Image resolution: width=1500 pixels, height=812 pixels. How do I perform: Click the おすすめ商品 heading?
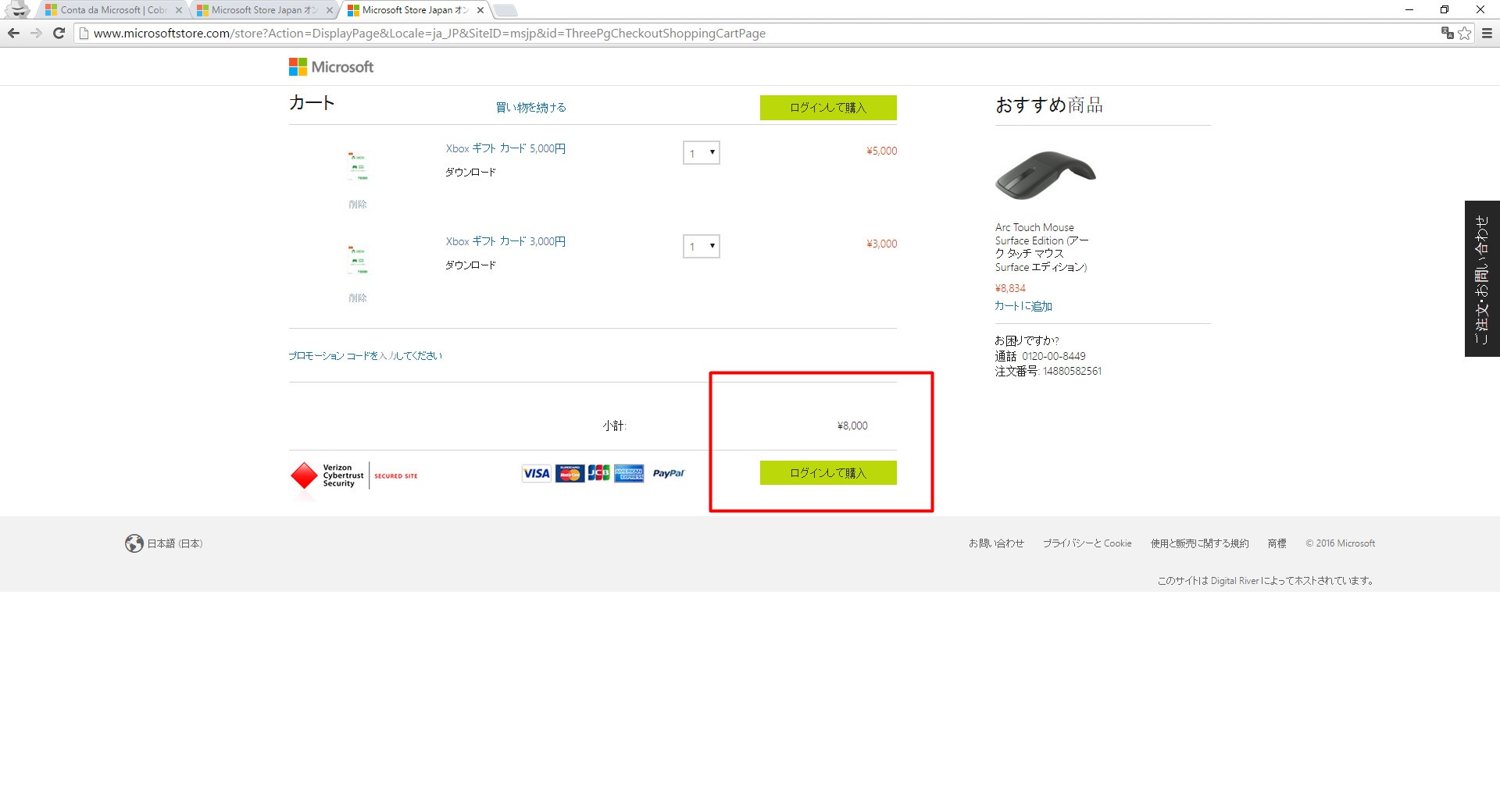pos(1049,105)
